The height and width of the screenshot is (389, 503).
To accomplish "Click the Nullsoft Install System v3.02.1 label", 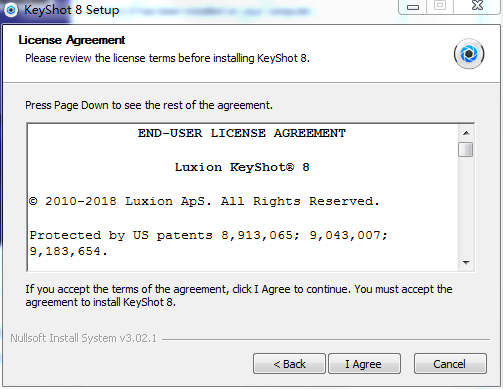I will [x=83, y=338].
